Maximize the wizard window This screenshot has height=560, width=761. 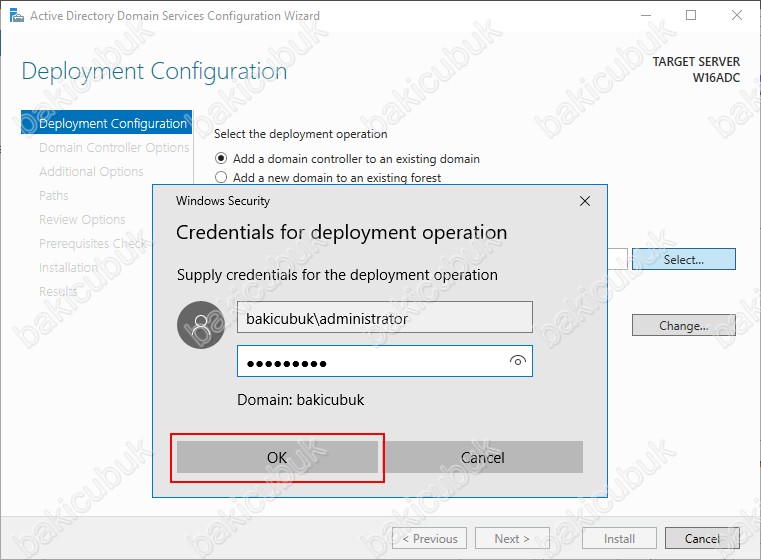tap(691, 16)
